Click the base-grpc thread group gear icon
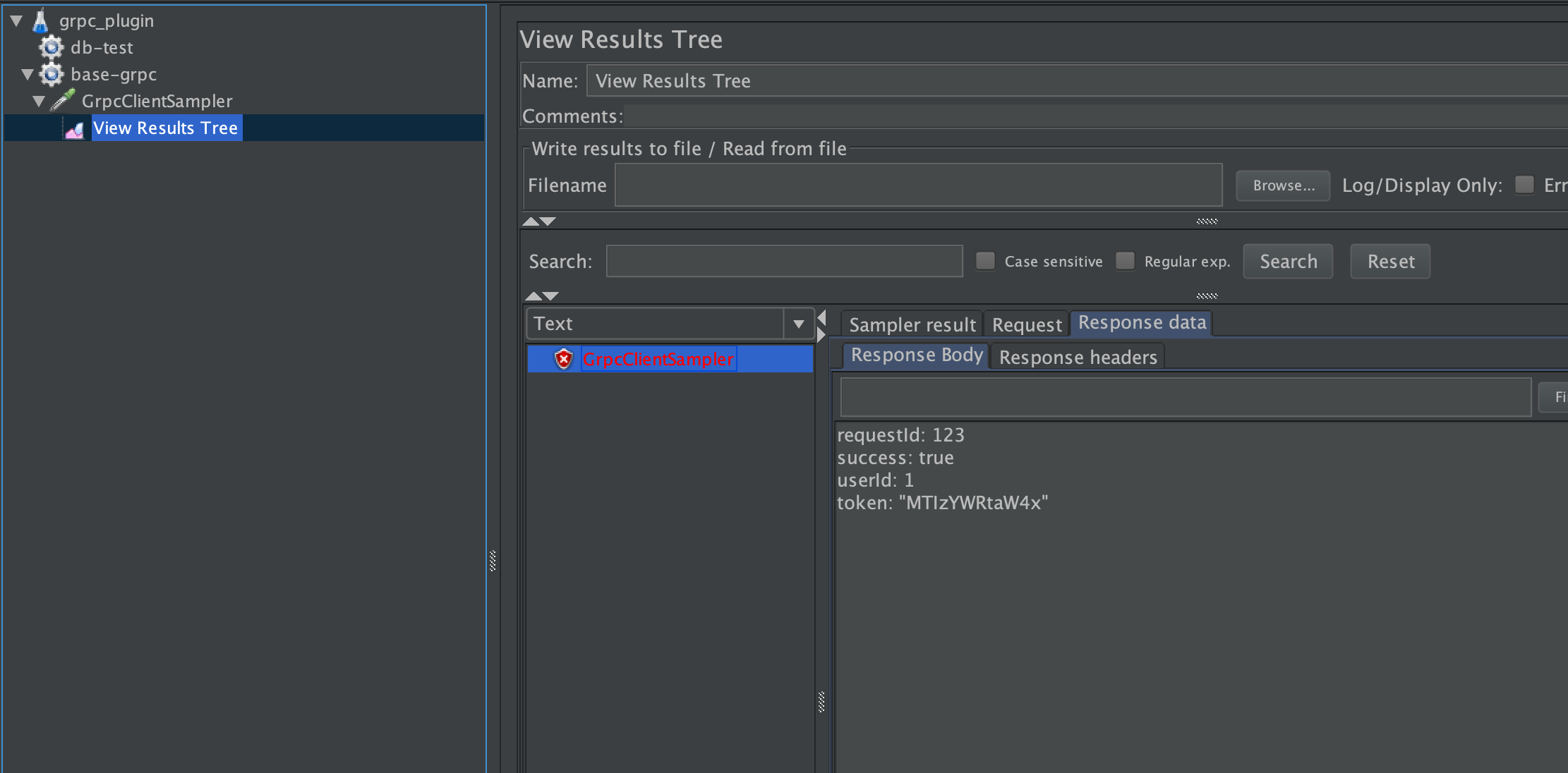1568x773 pixels. pyautogui.click(x=51, y=74)
